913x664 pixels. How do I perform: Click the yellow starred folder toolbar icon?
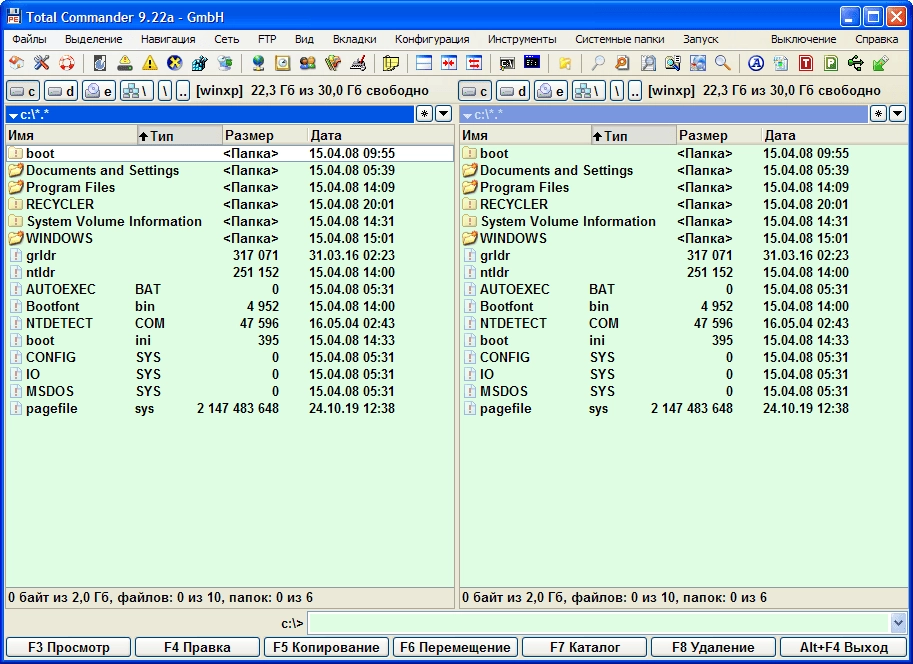tap(565, 63)
